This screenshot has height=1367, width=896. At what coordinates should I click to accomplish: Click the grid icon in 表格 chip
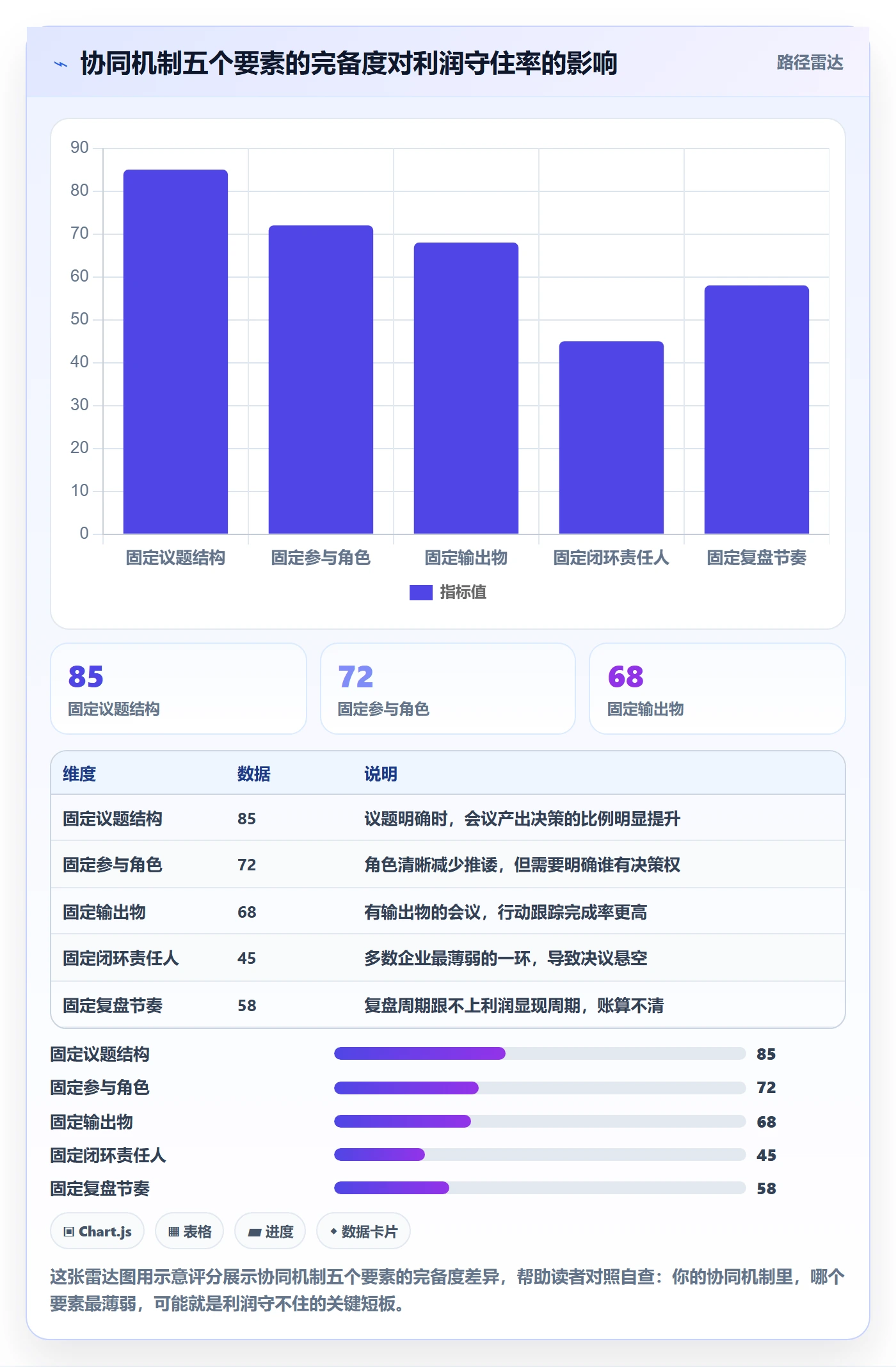[x=173, y=1232]
